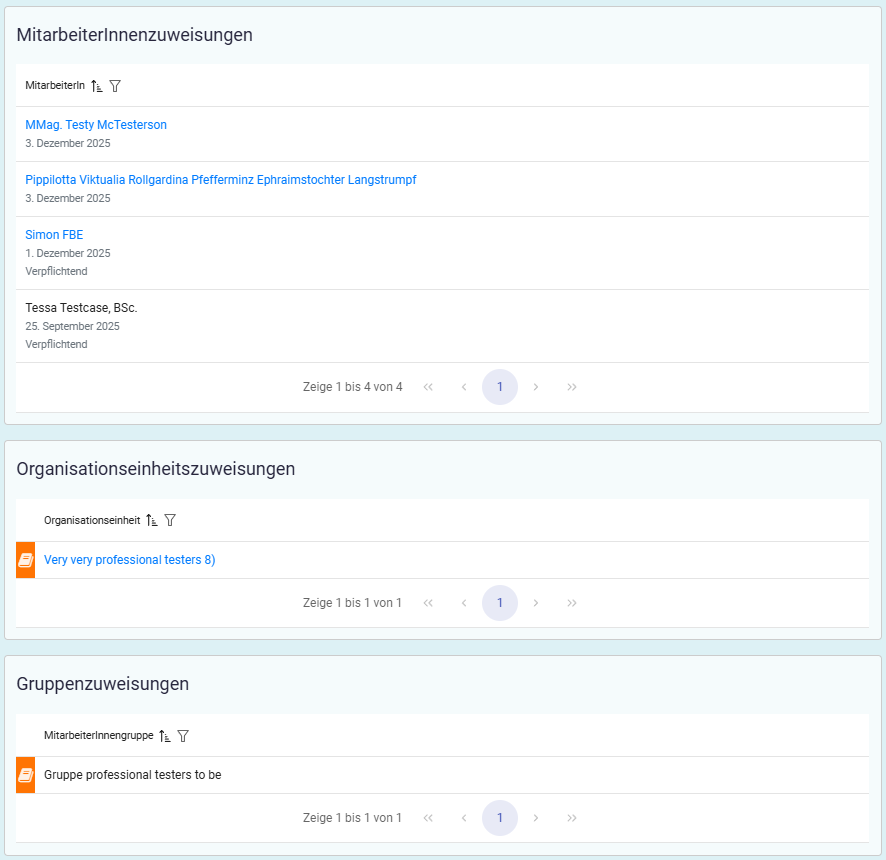The width and height of the screenshot is (886, 860).
Task: Go to next page in MitarbeiterInnenzuweisungen table
Action: [536, 387]
